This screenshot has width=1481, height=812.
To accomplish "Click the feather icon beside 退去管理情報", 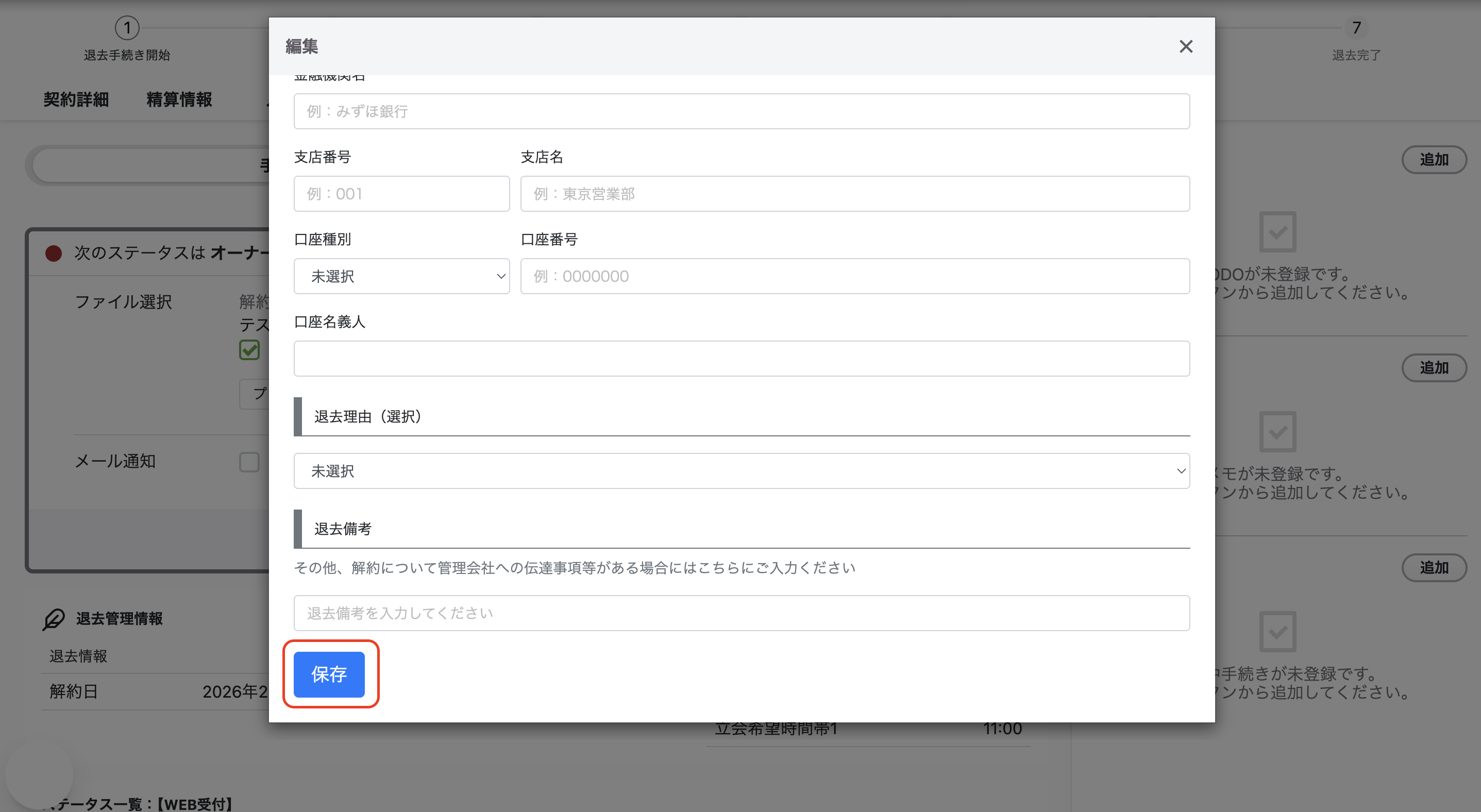I will tap(54, 619).
